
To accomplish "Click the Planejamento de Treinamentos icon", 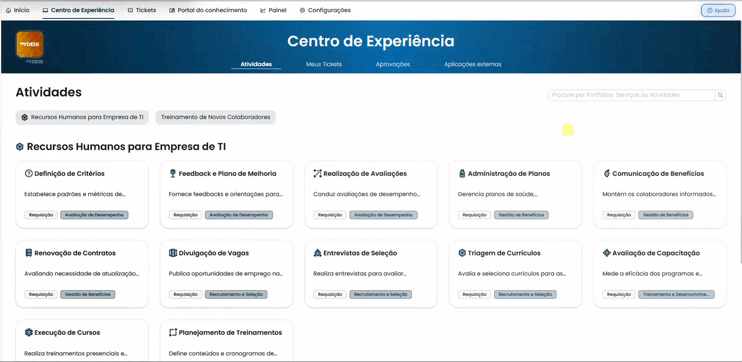I will tap(173, 333).
